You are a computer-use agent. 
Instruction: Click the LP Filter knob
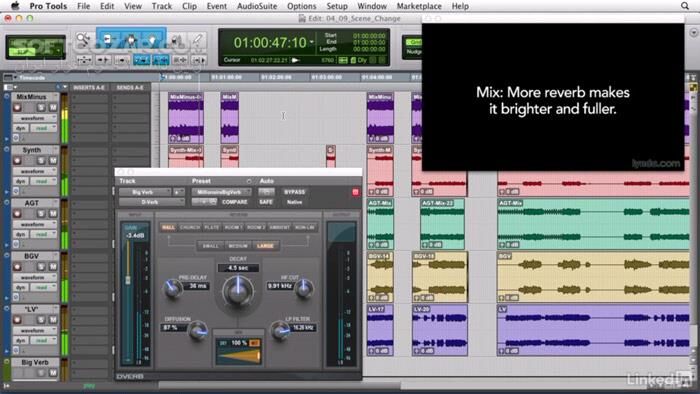[x=280, y=331]
